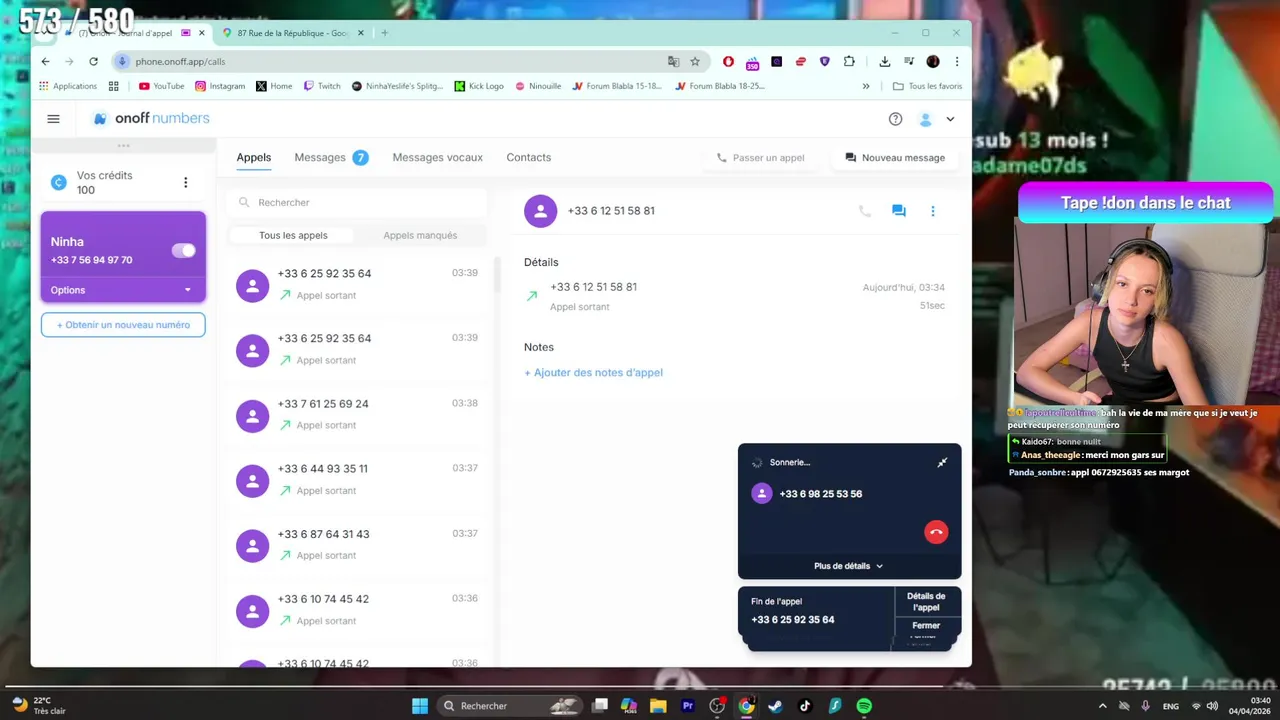1280x720 pixels.
Task: Open the Twitch bookmark
Action: (x=322, y=86)
